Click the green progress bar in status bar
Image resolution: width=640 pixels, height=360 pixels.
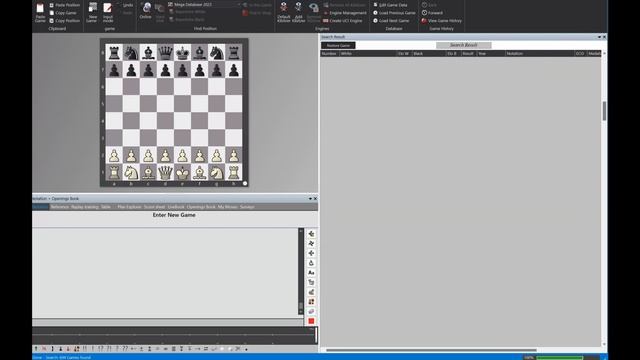click(x=560, y=358)
